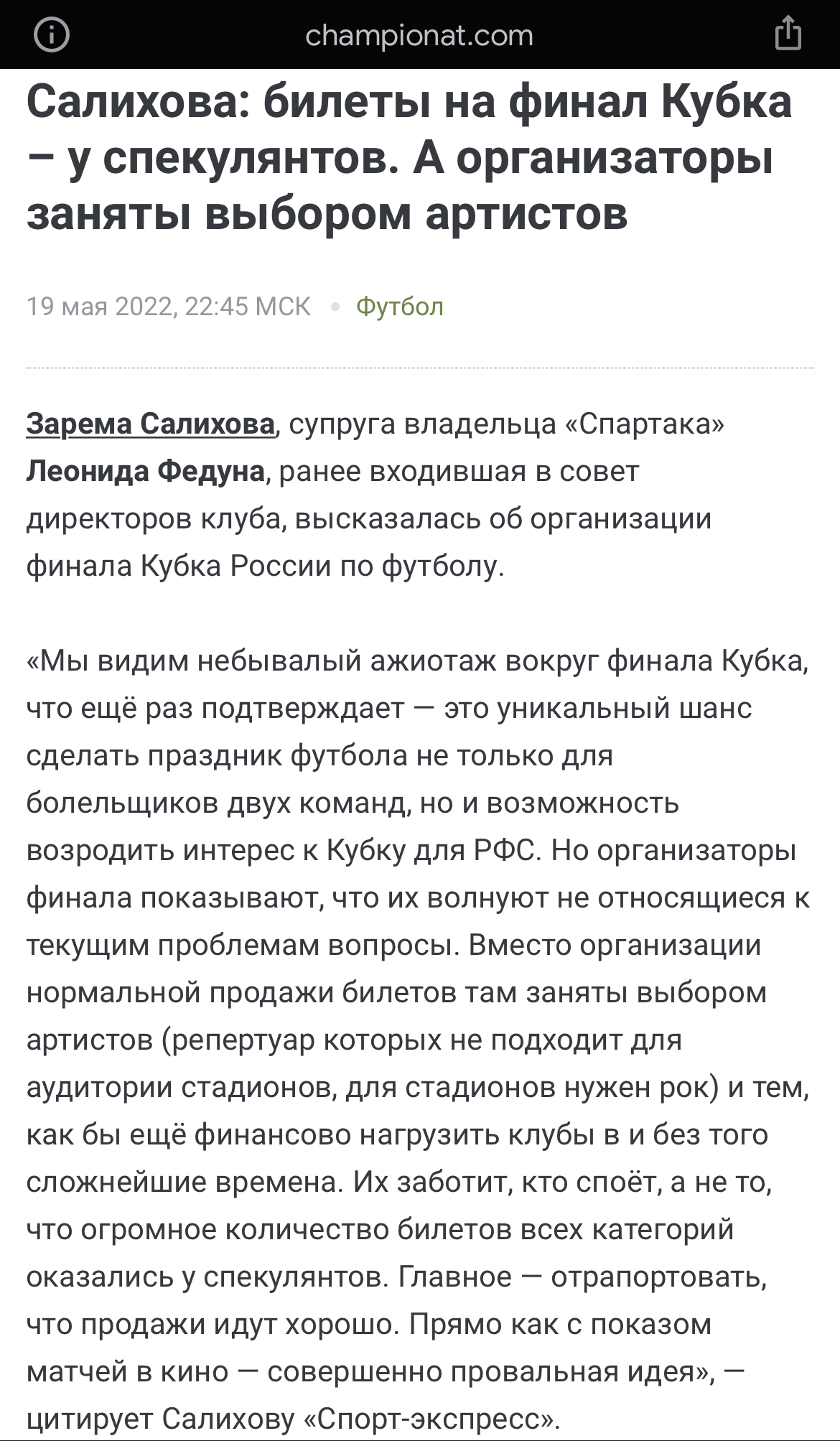Tap the share icon in top bar

click(788, 34)
